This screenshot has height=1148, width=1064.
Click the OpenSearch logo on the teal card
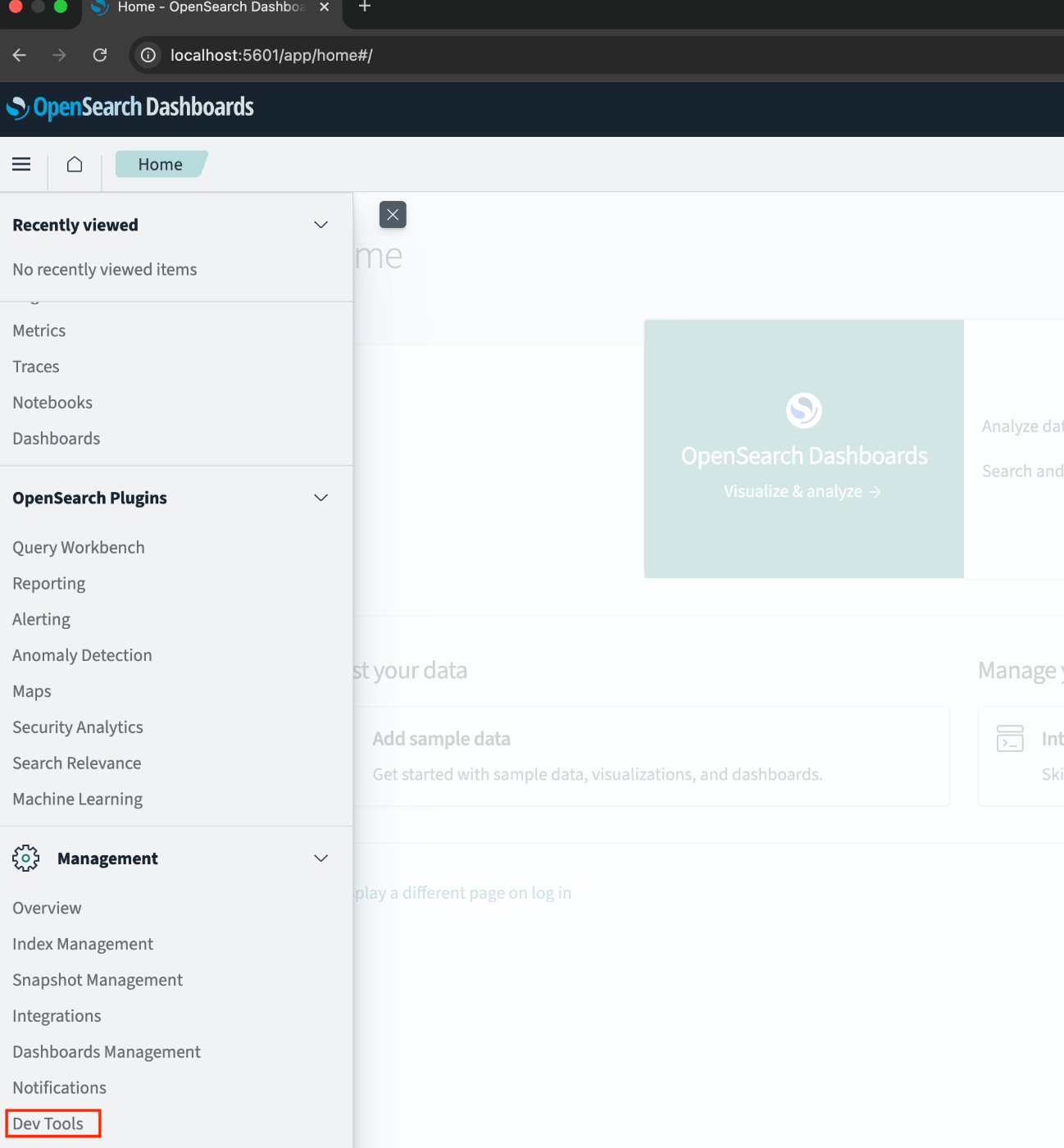click(x=804, y=410)
